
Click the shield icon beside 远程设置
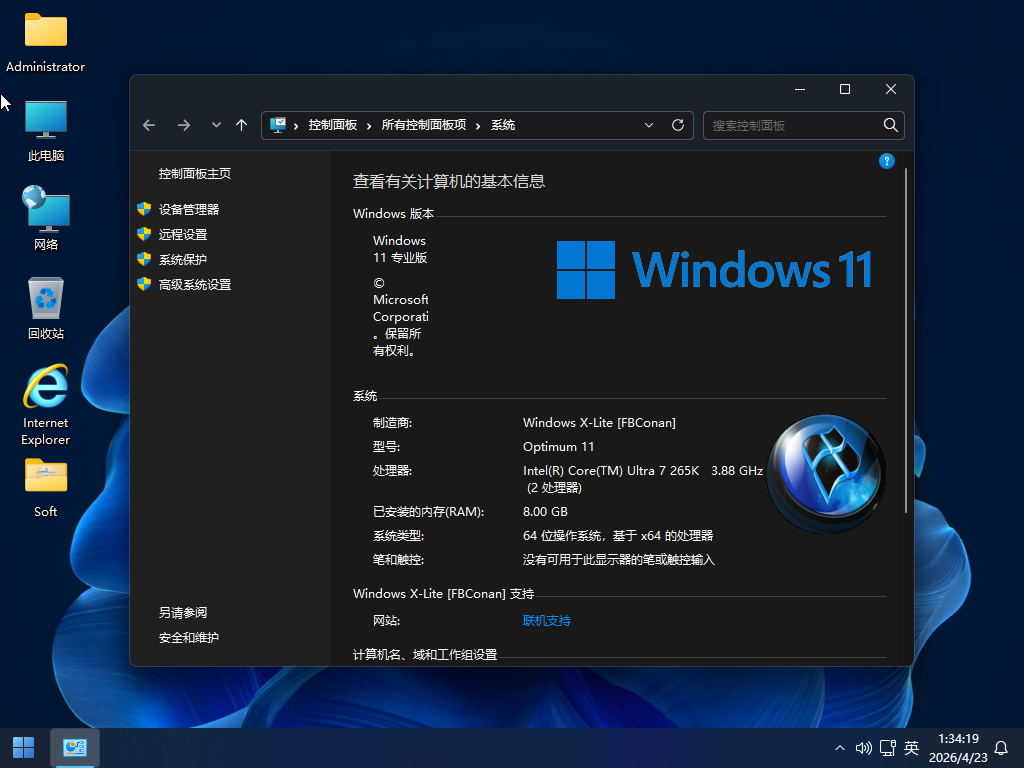point(144,234)
